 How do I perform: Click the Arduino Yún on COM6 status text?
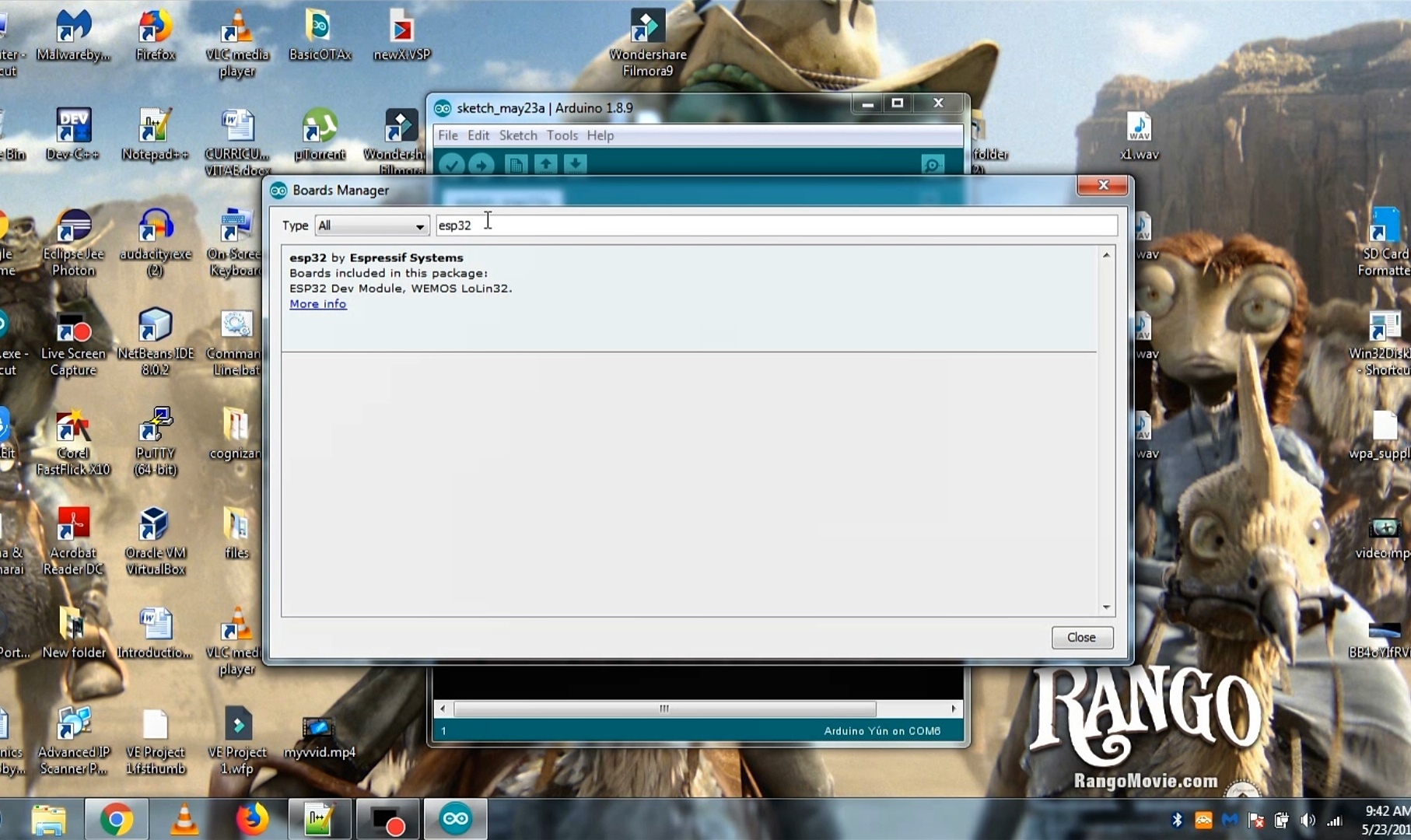(882, 731)
